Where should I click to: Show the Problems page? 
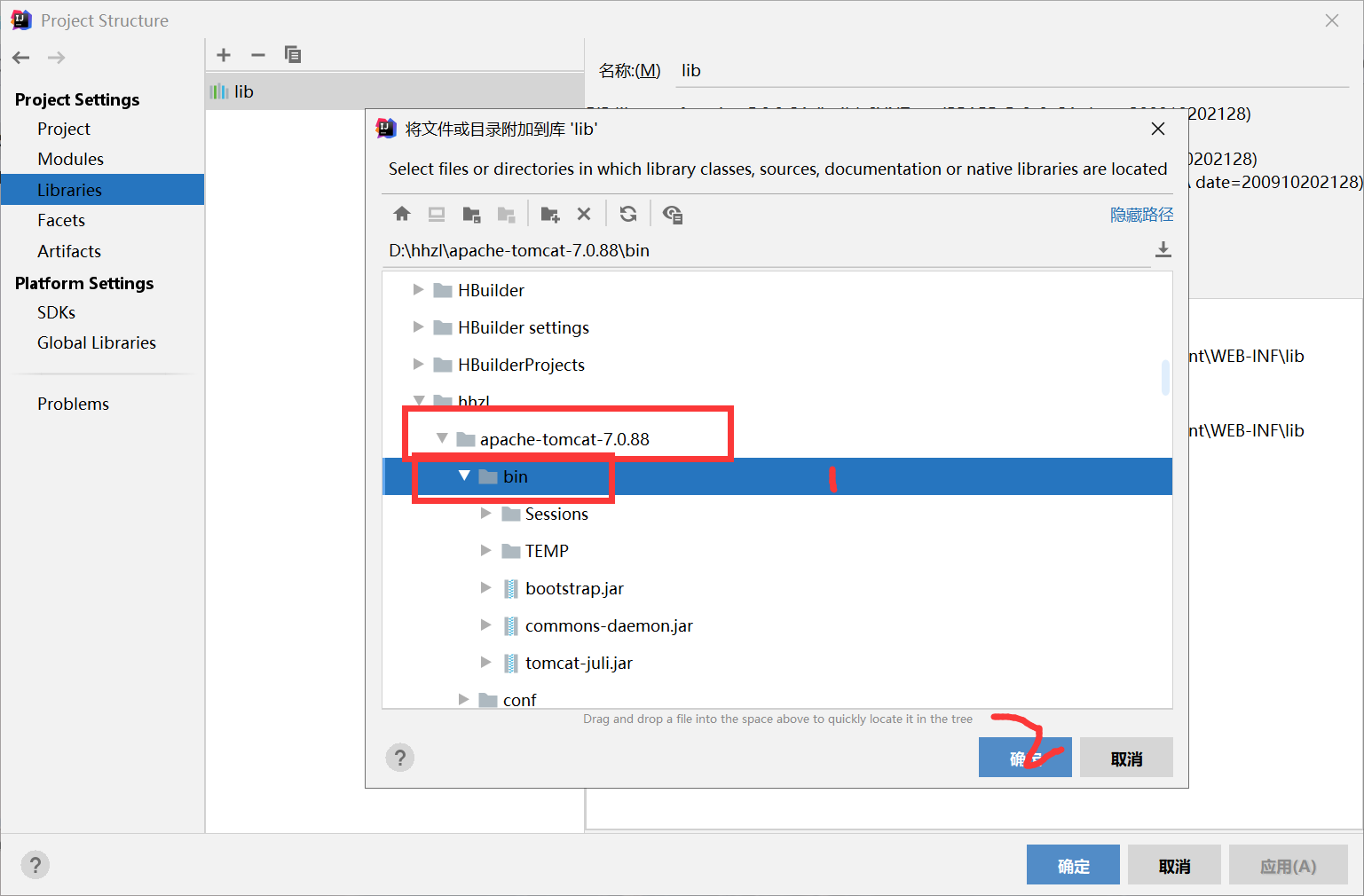(x=73, y=404)
